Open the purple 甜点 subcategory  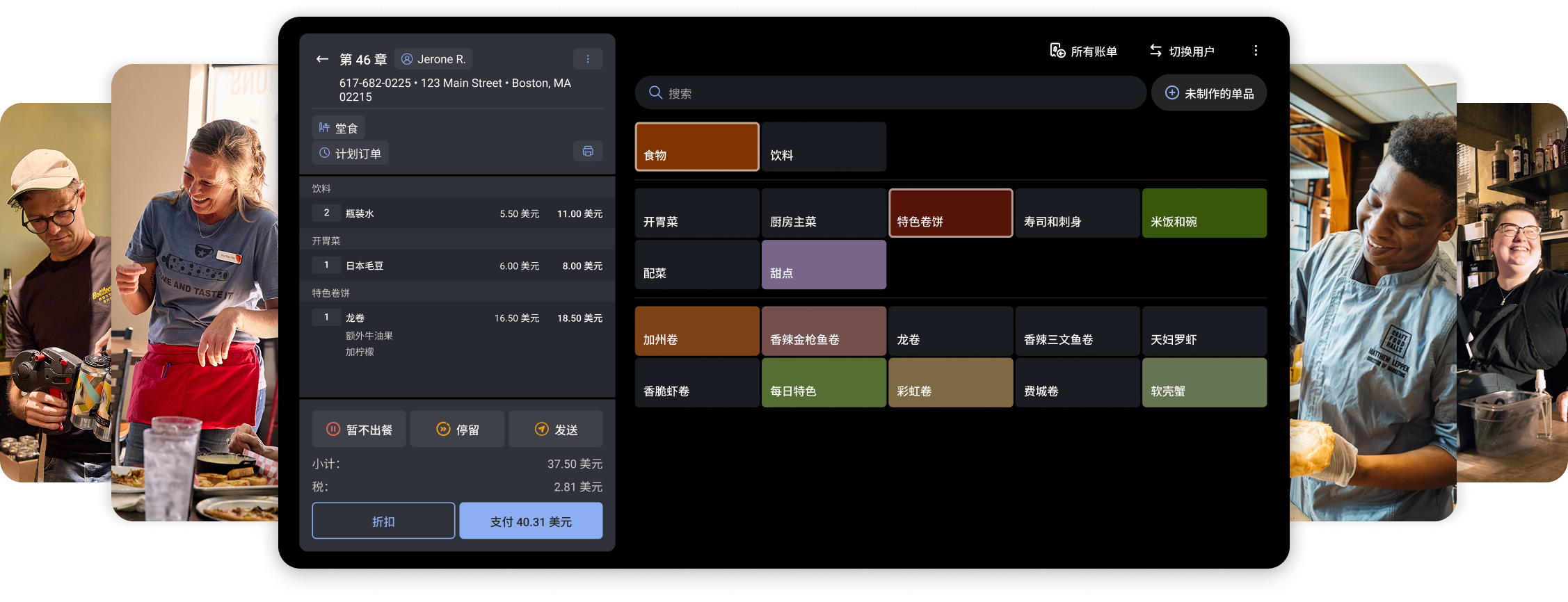tap(824, 265)
